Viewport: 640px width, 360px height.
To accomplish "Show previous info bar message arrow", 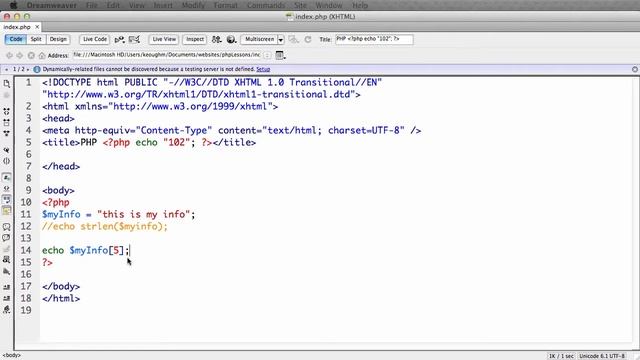I will pos(7,69).
